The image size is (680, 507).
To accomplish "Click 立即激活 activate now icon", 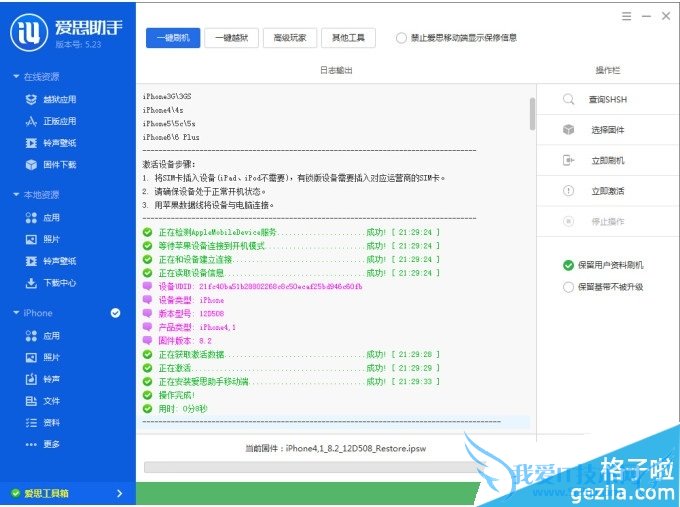I will [568, 191].
